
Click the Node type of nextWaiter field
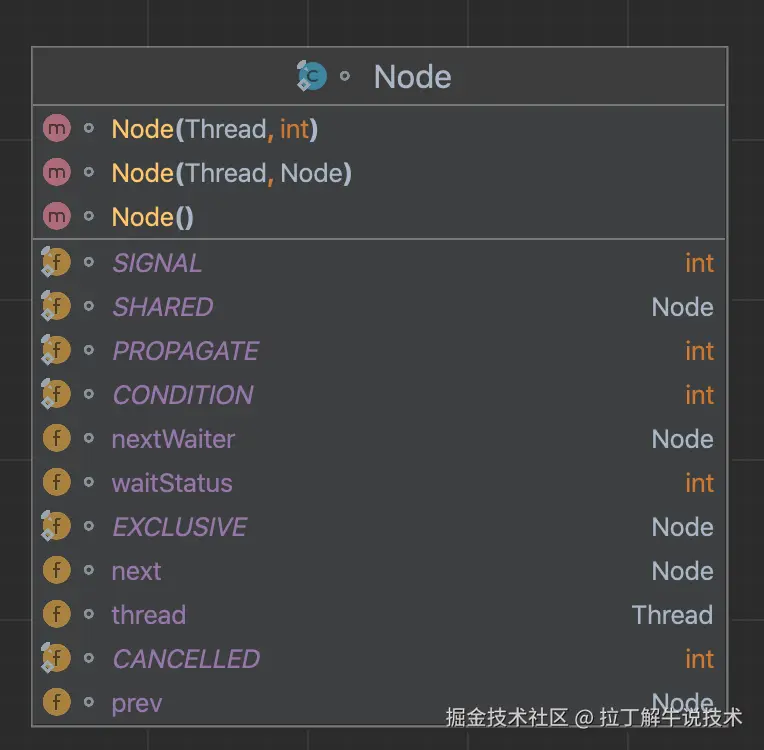[682, 439]
